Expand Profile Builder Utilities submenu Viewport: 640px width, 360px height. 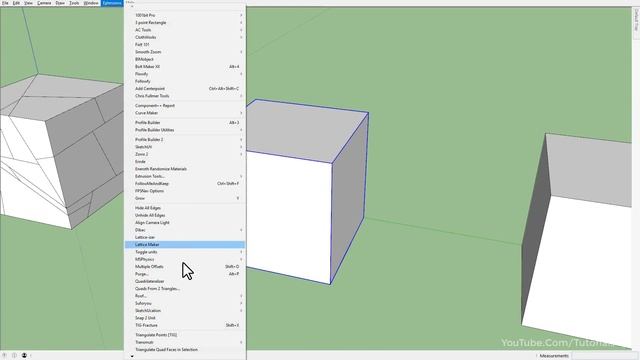click(x=184, y=130)
